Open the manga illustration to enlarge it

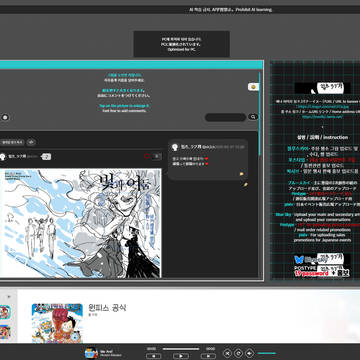(80, 223)
